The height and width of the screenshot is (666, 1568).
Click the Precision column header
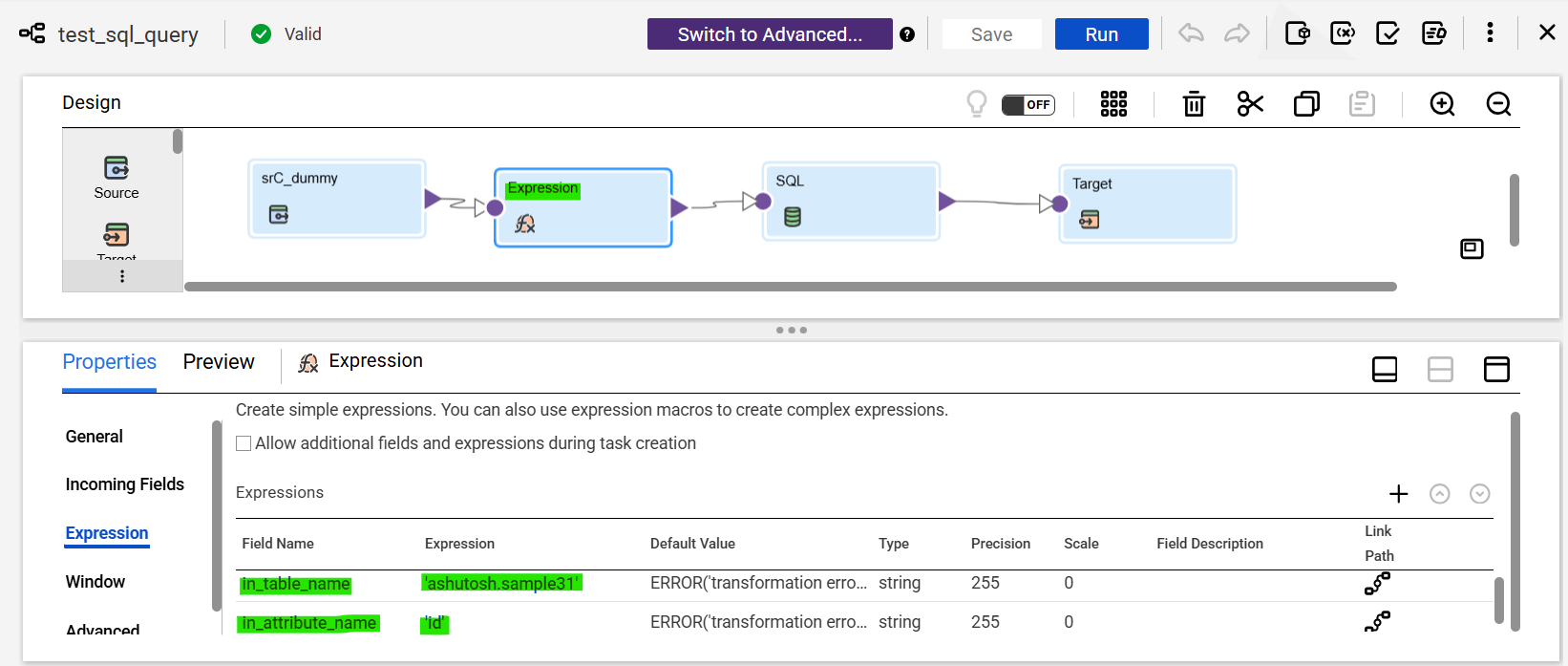pos(1001,544)
